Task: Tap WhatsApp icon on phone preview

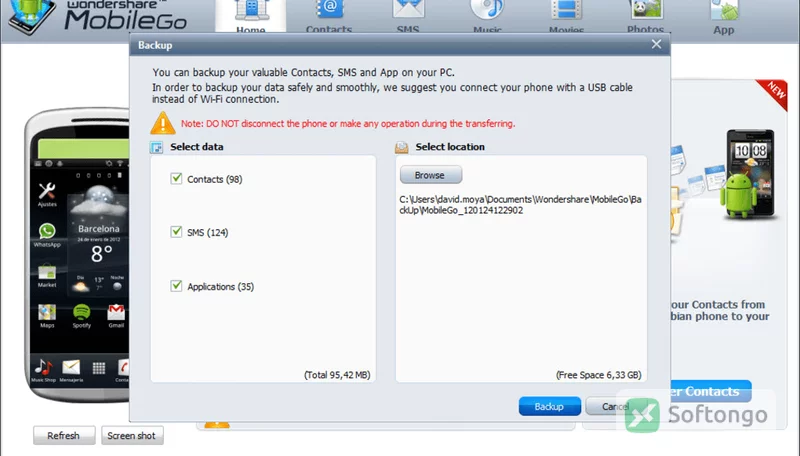Action: point(47,235)
